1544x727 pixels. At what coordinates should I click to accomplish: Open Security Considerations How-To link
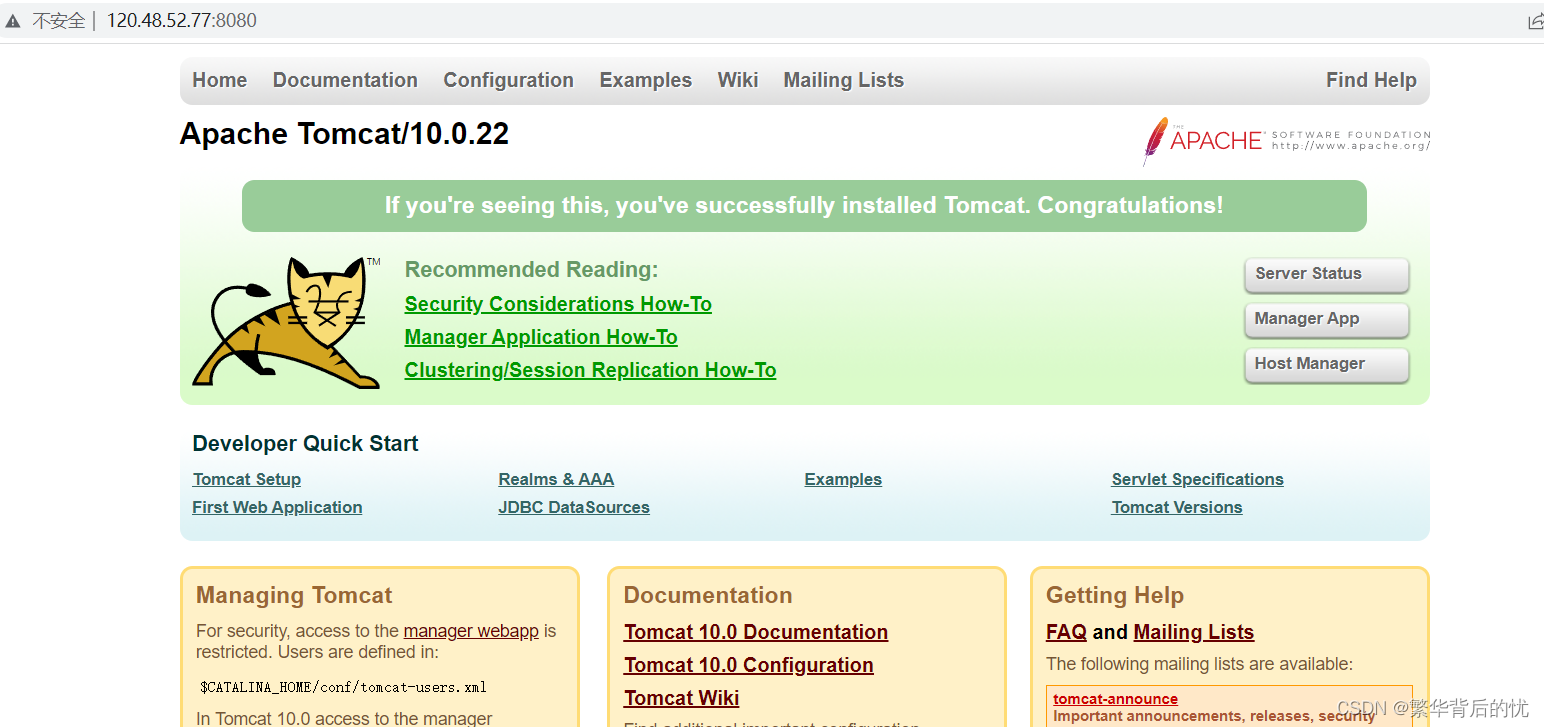pyautogui.click(x=558, y=304)
